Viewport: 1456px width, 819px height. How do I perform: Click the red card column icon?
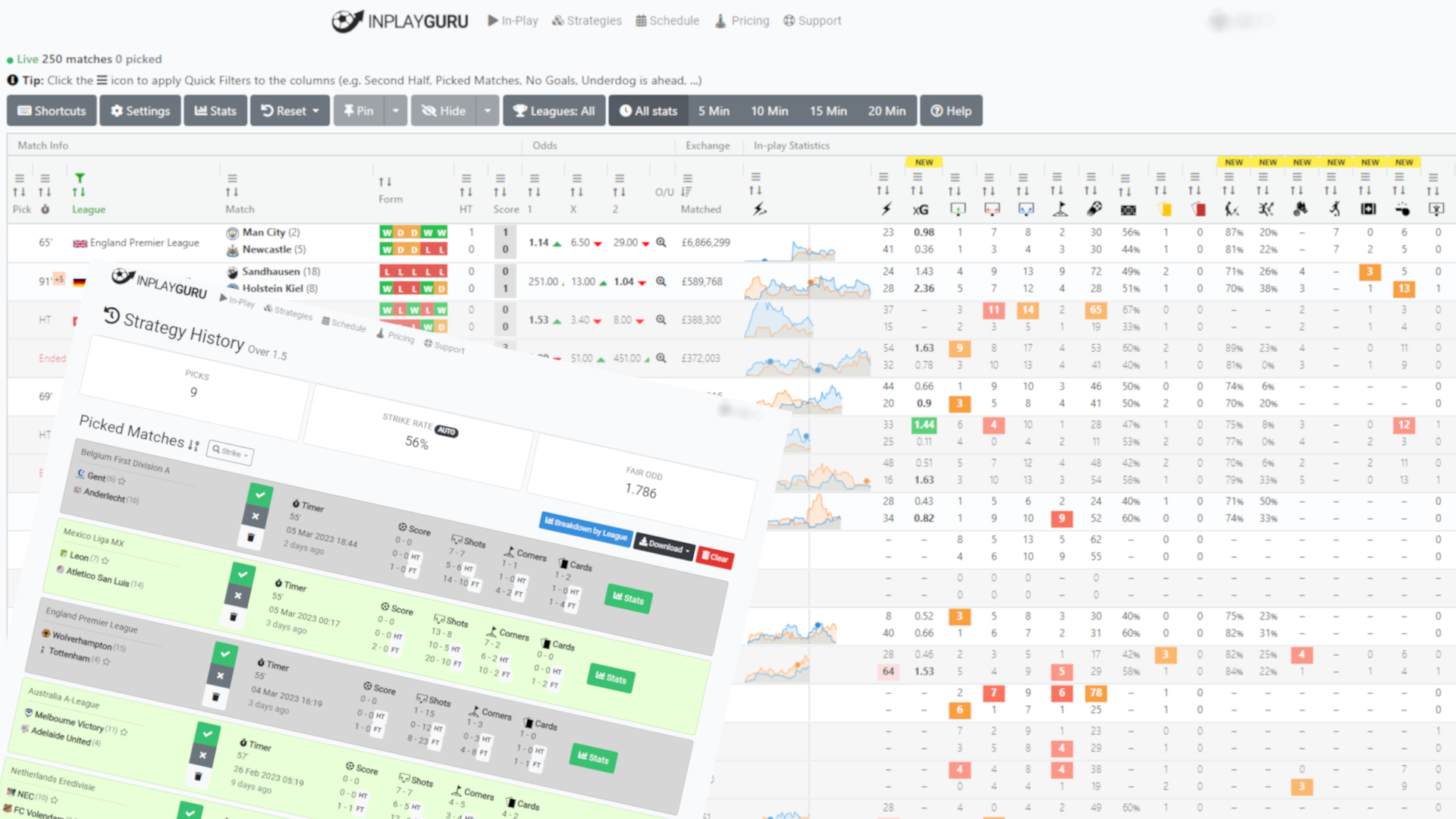pos(1199,209)
